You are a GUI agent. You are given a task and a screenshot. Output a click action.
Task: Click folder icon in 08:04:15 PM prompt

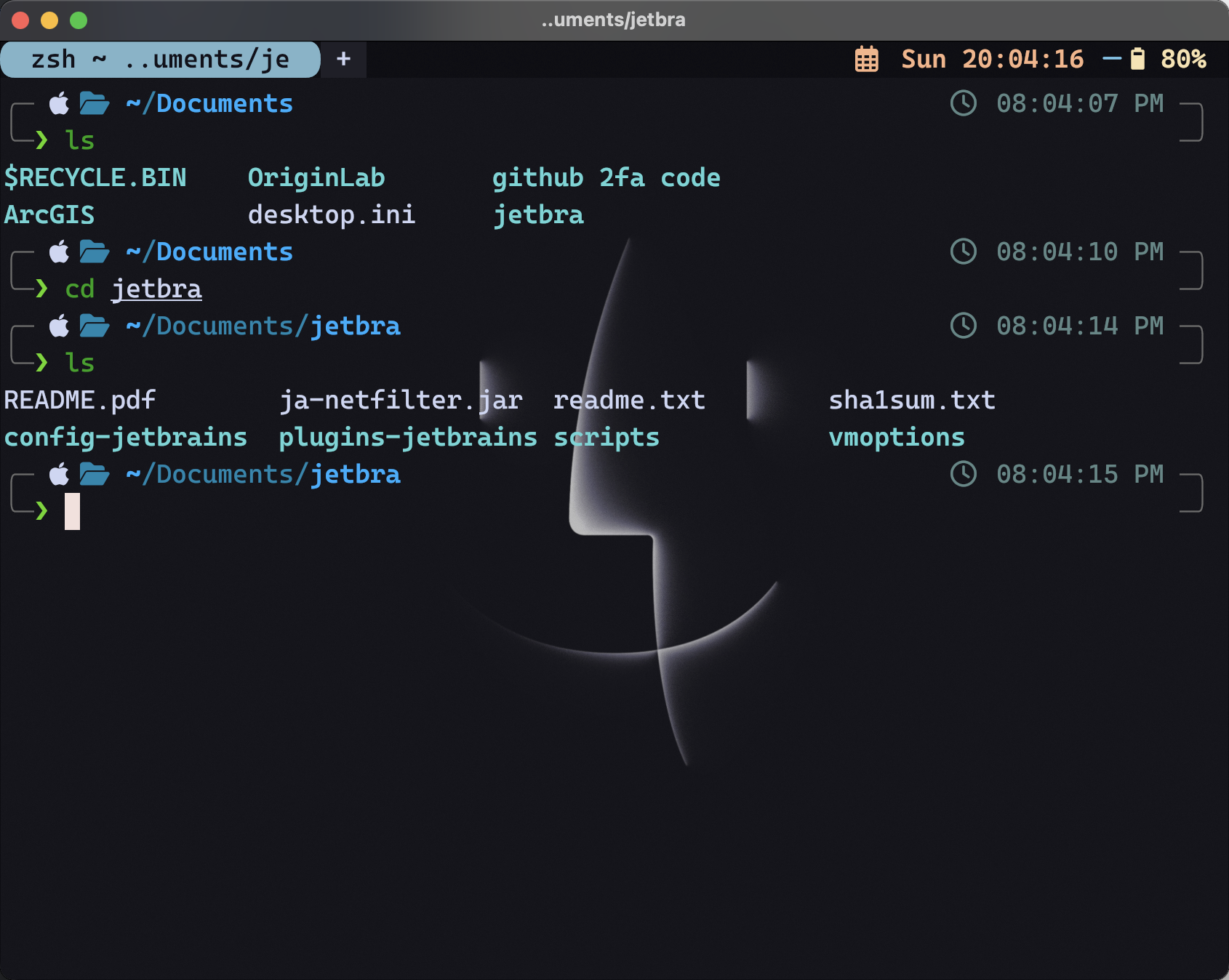[x=95, y=474]
